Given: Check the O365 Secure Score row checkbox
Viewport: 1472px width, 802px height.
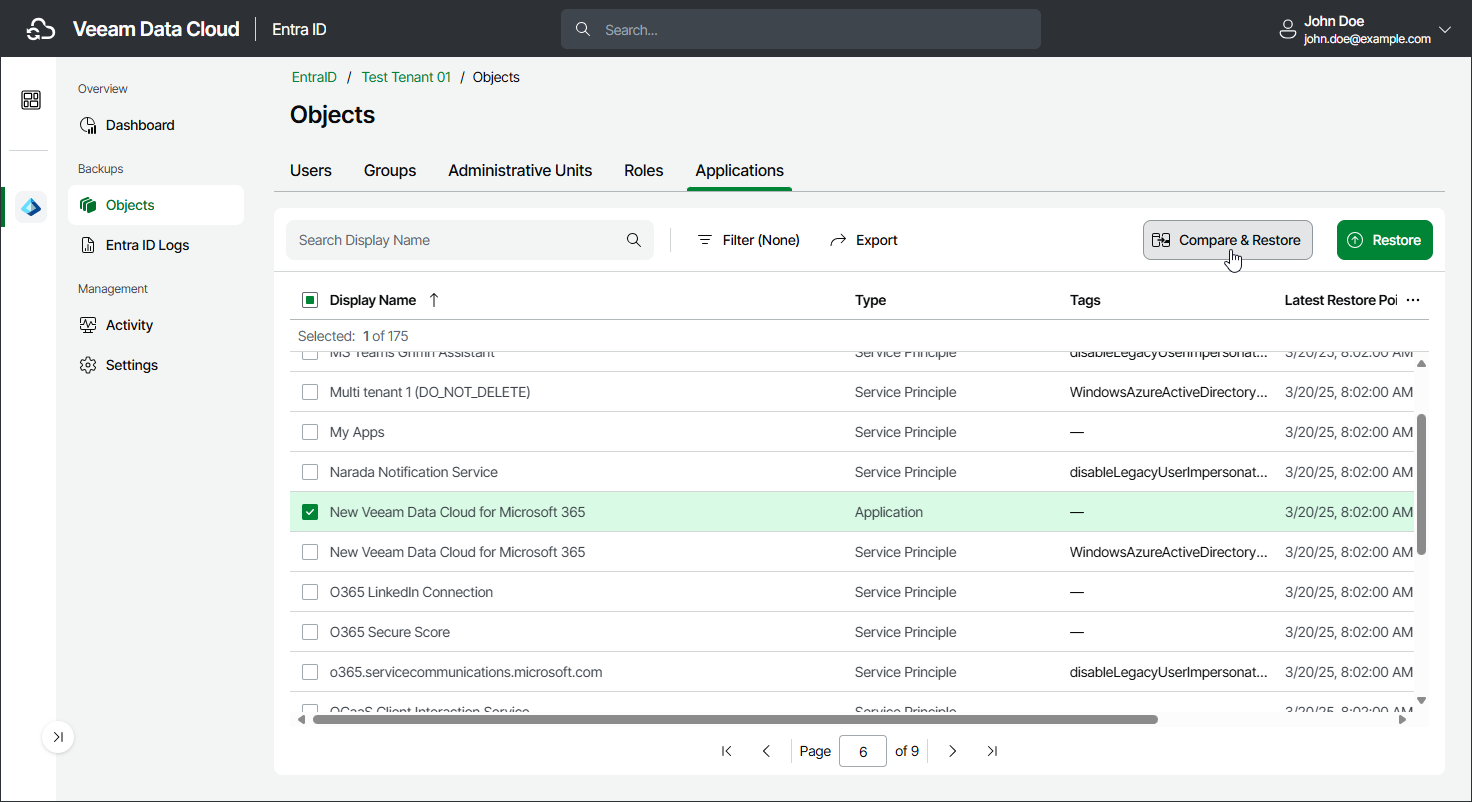Looking at the screenshot, I should click(x=310, y=632).
